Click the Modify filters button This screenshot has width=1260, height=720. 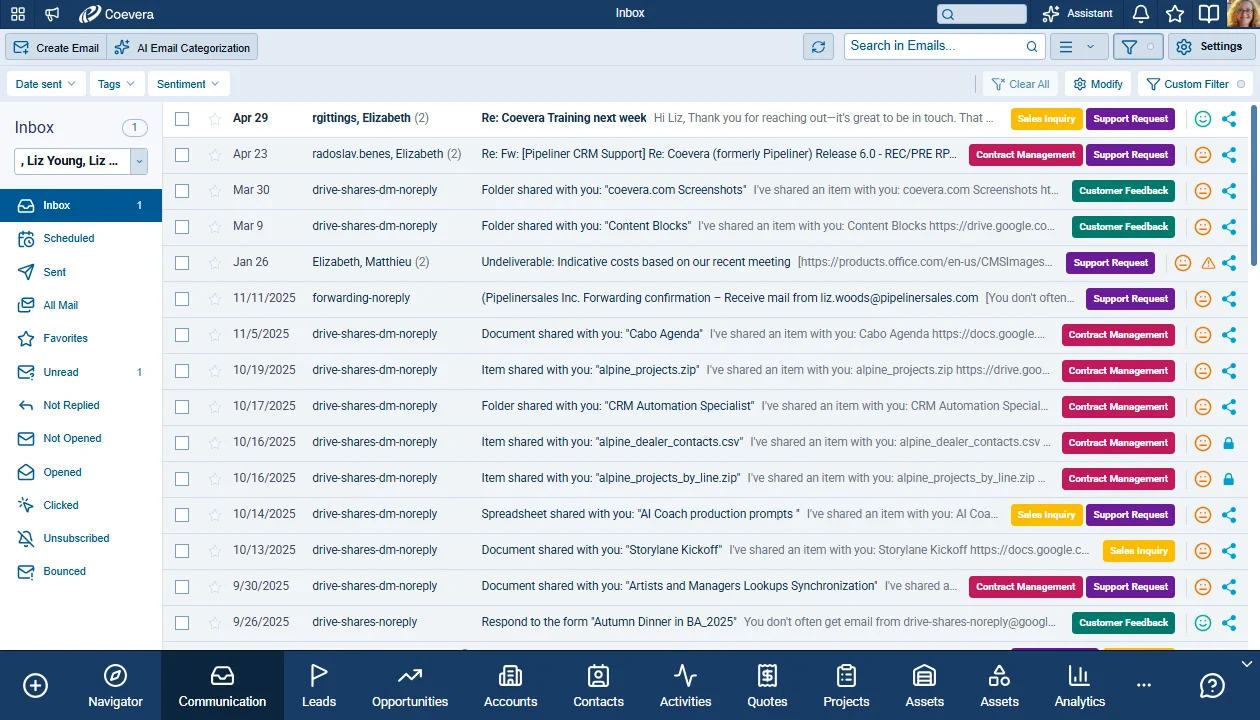(x=1097, y=84)
